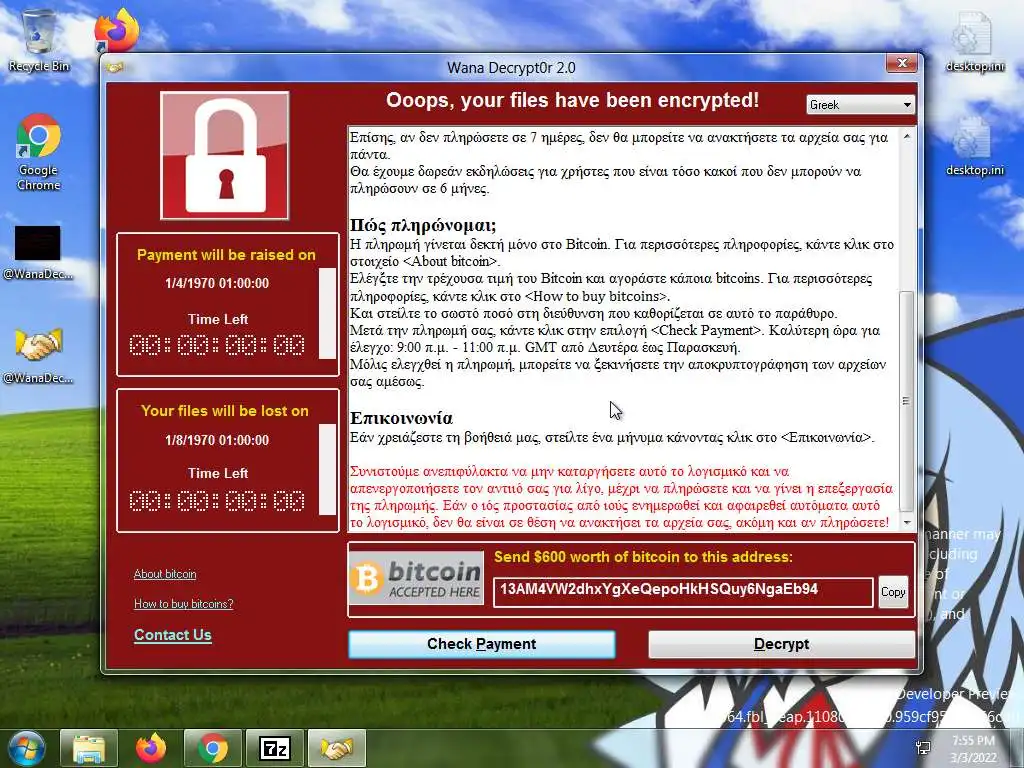Image resolution: width=1024 pixels, height=768 pixels.
Task: Copy the bitcoin address with Copy button
Action: pos(893,592)
